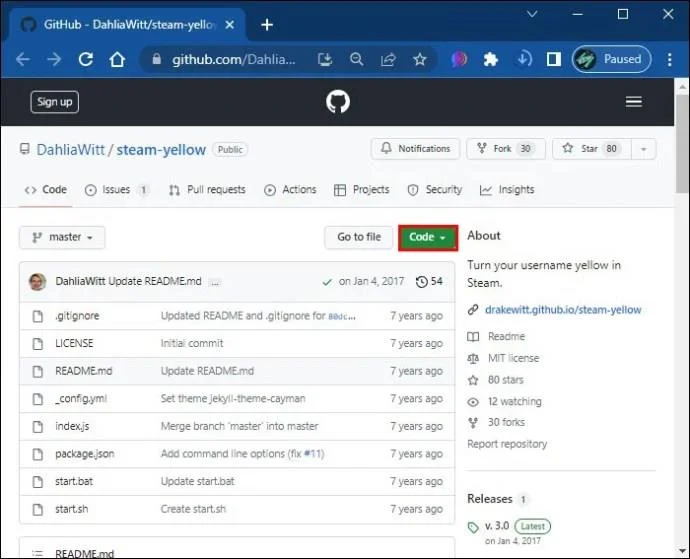Open the DahliaWitt owner link

click(70, 150)
